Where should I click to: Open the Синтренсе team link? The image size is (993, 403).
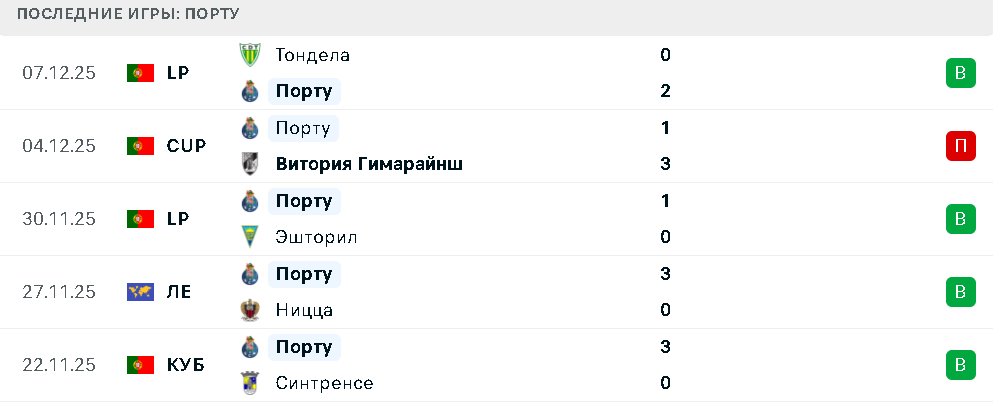point(324,383)
